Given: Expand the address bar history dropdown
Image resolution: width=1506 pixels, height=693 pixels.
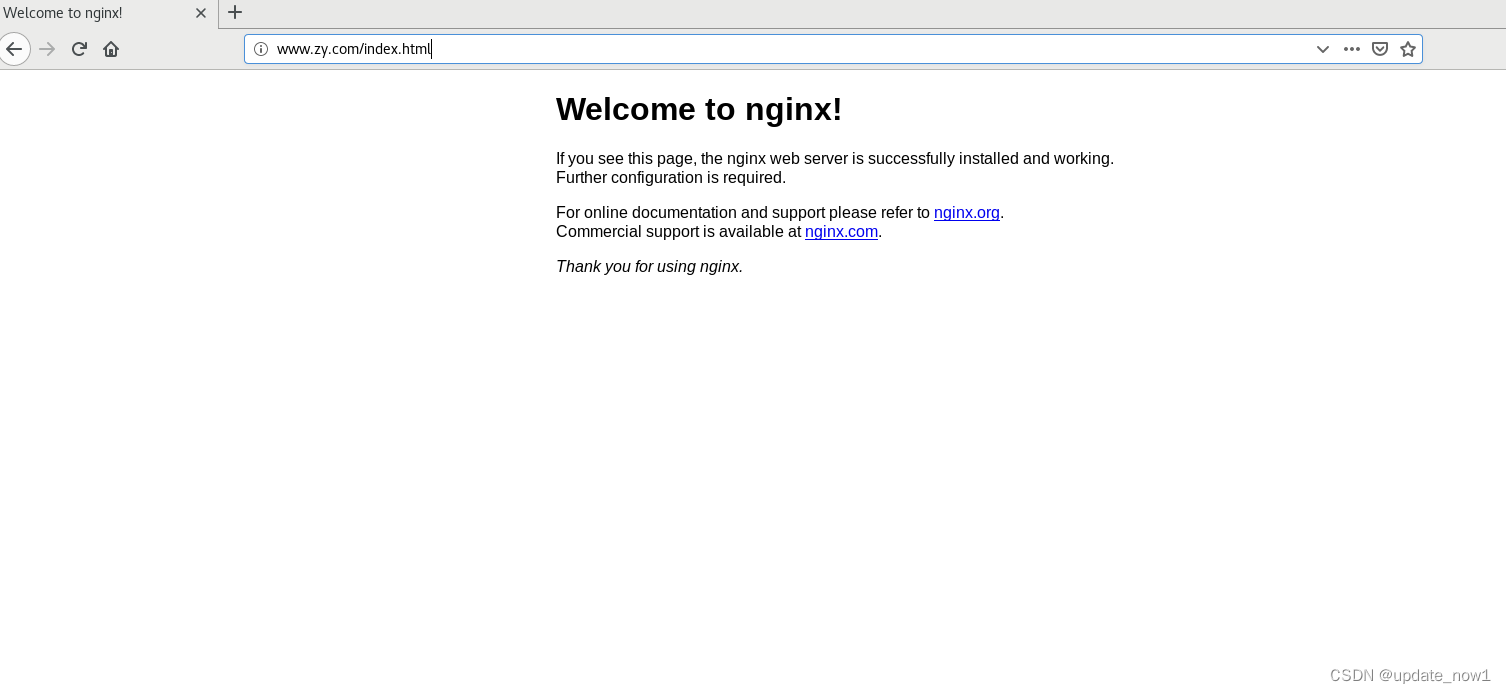Looking at the screenshot, I should coord(1323,48).
